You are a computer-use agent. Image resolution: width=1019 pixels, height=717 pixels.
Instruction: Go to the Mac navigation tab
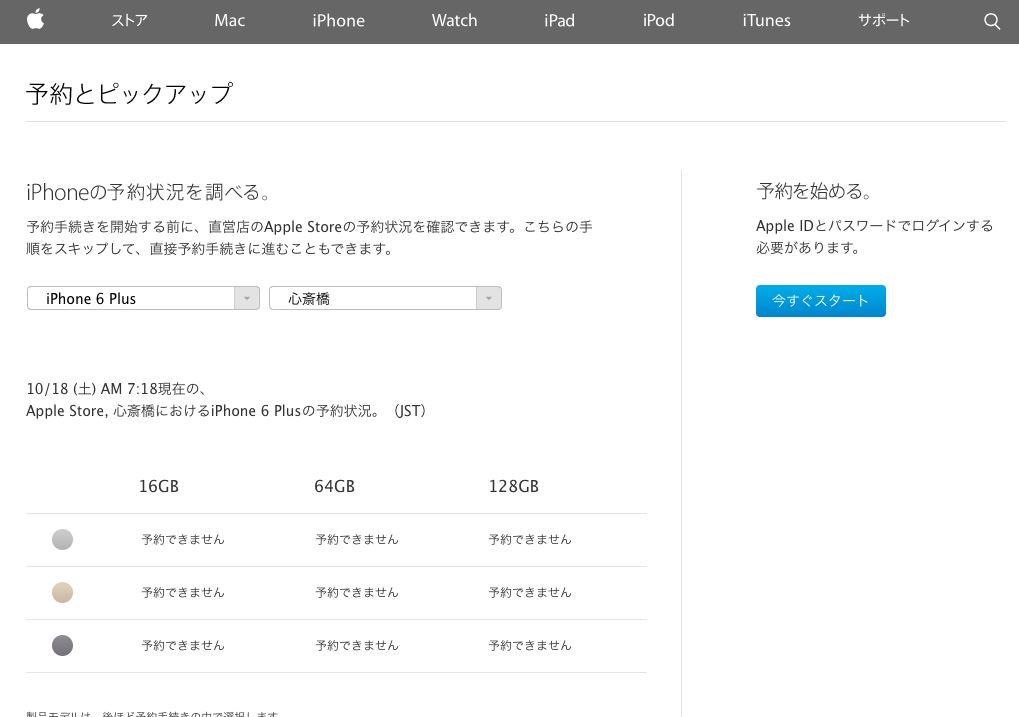pyautogui.click(x=229, y=21)
